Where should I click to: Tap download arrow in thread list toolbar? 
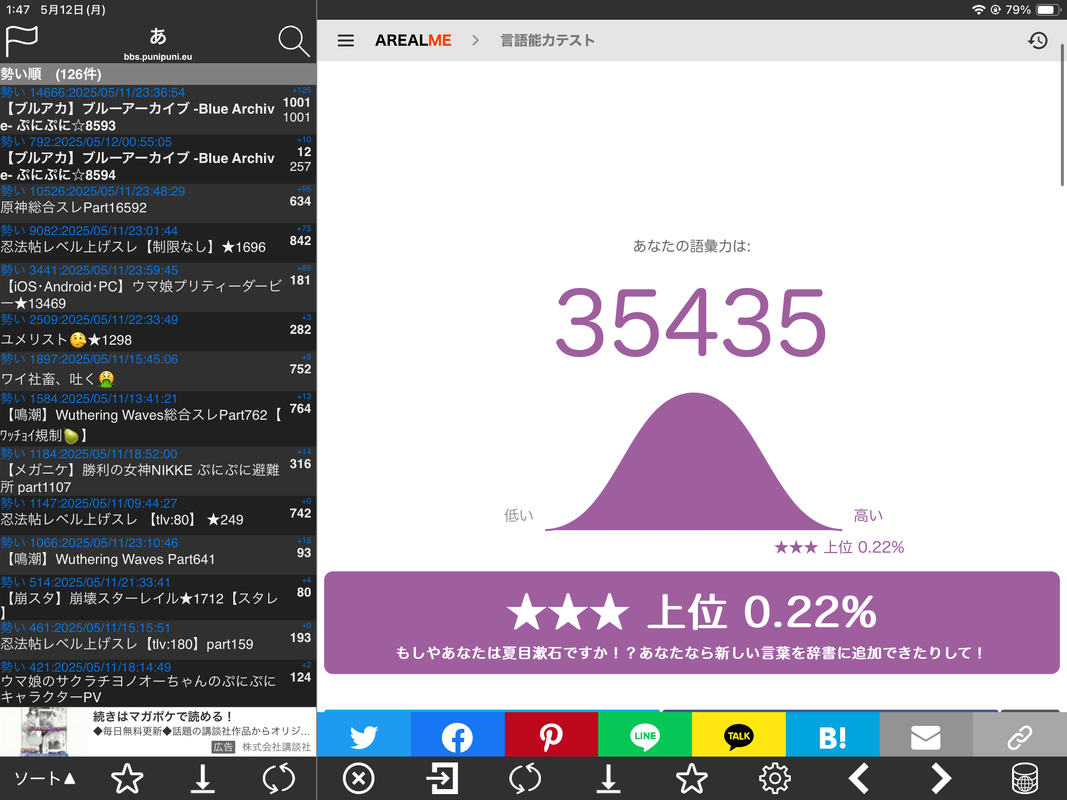point(202,778)
